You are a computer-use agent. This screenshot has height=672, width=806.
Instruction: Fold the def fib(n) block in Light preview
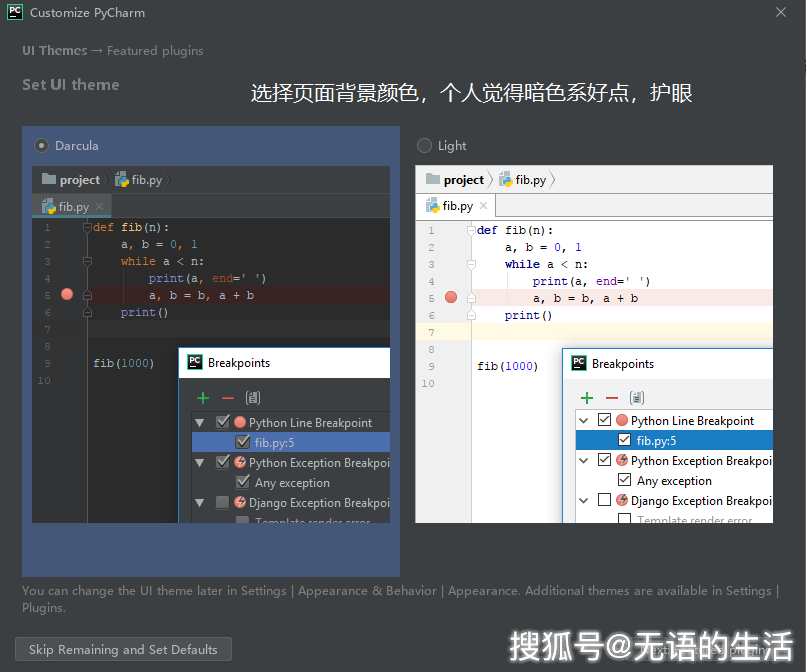coord(471,230)
